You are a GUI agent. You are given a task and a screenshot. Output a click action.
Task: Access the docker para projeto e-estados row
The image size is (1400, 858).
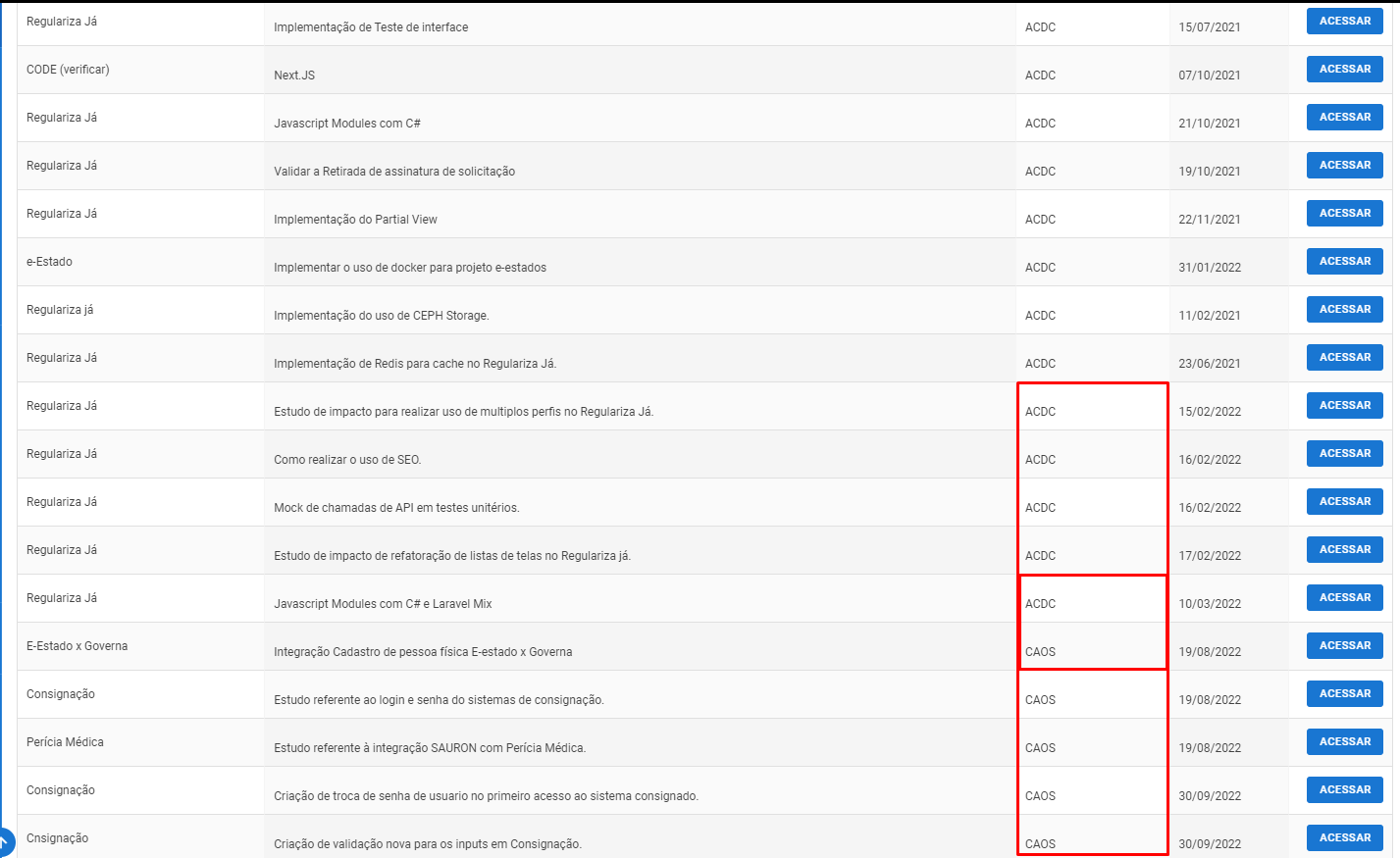(x=1344, y=261)
